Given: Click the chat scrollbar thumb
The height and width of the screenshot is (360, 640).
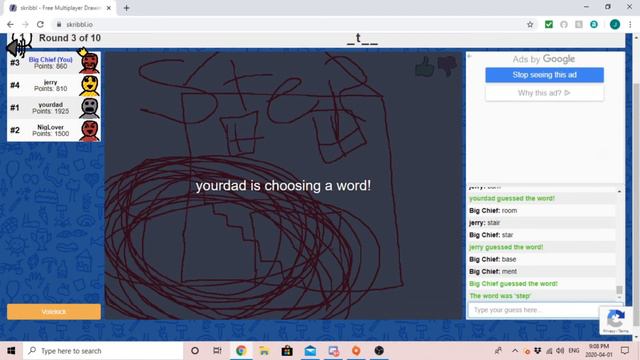Looking at the screenshot, I should click(619, 289).
